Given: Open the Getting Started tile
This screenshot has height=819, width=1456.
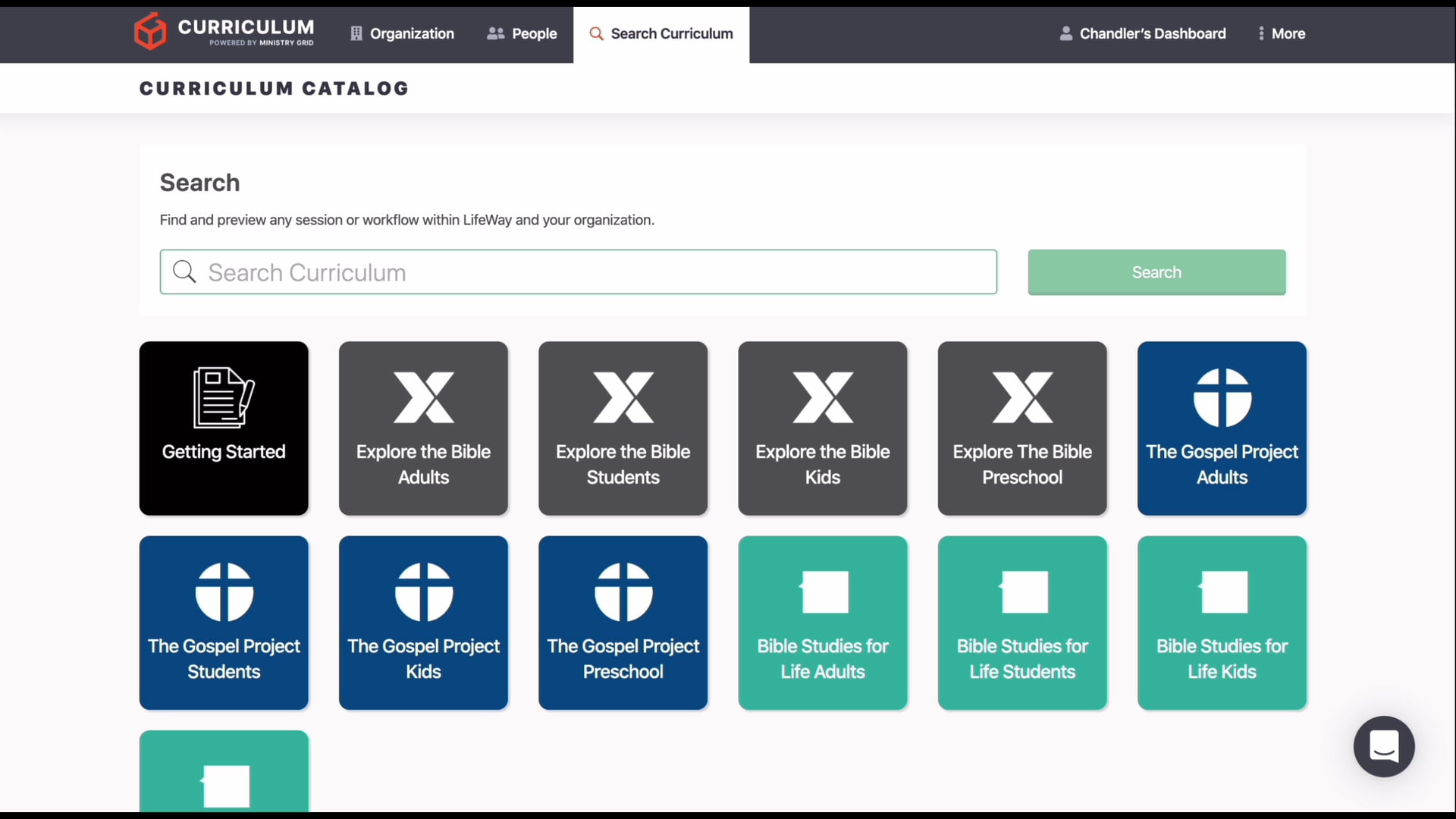Looking at the screenshot, I should point(224,428).
